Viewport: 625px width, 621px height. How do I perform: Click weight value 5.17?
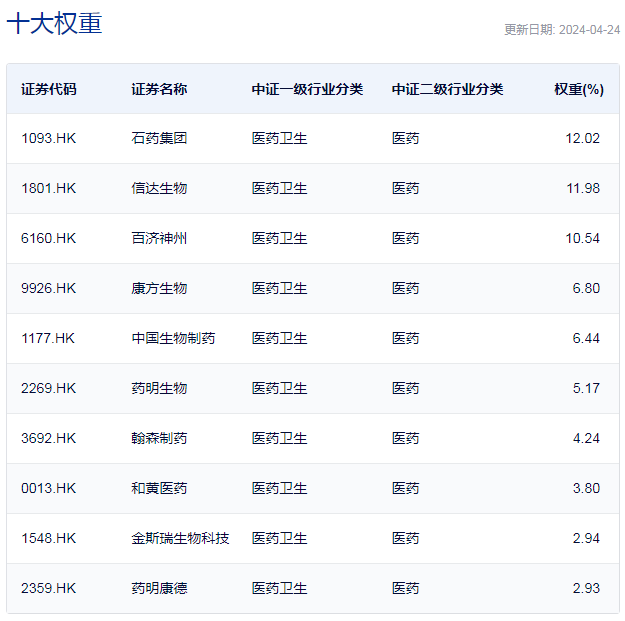pyautogui.click(x=586, y=388)
